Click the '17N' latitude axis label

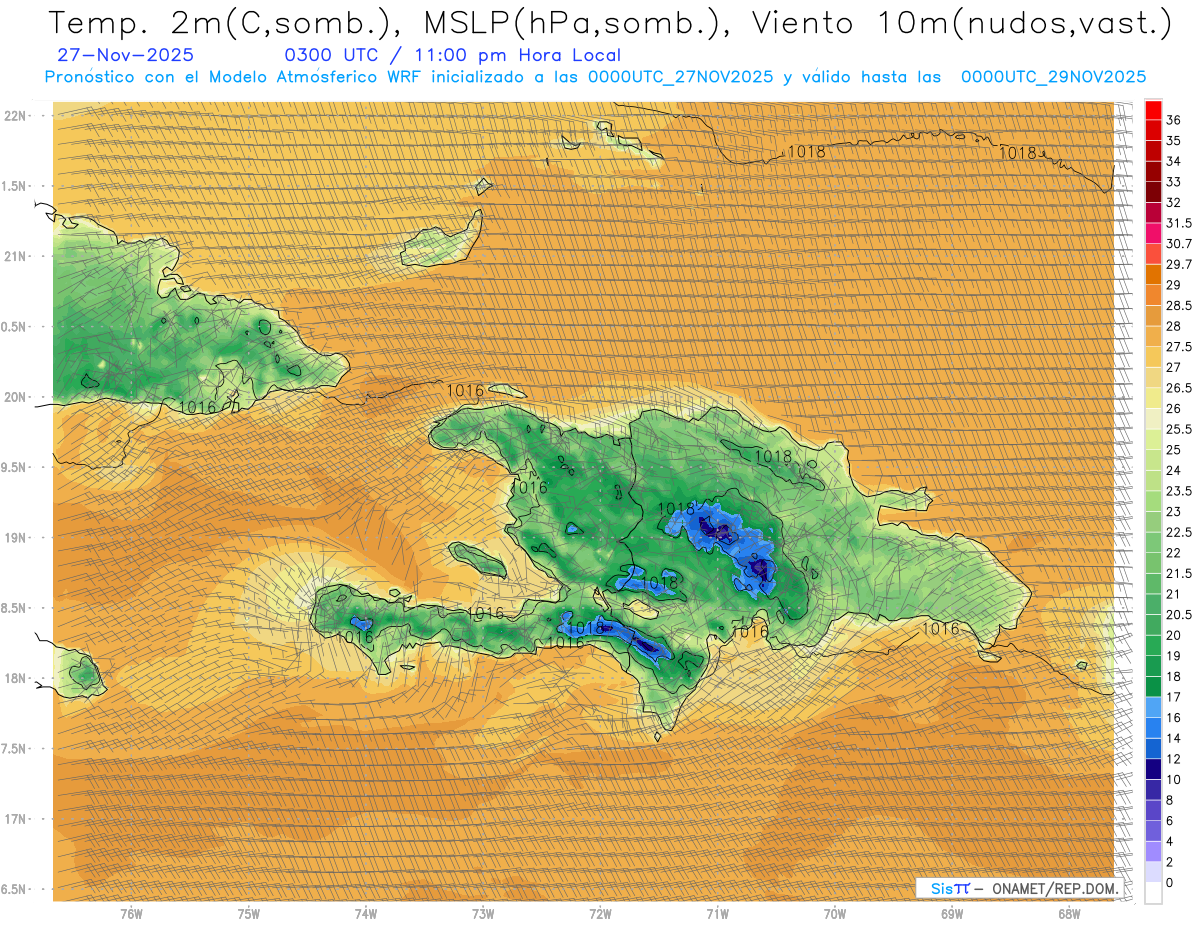(15, 819)
